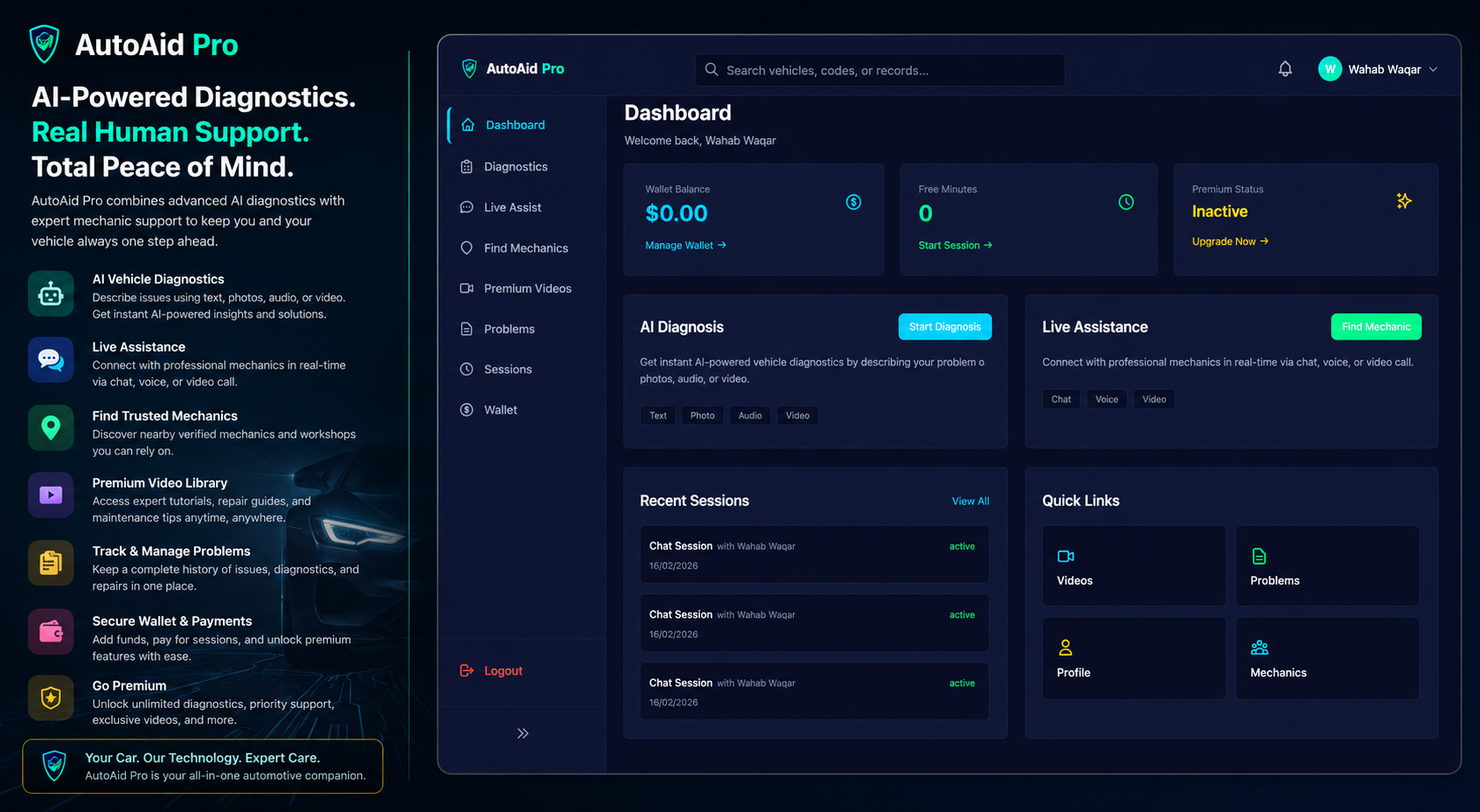Click the AutoAid Pro shield logo in dashboard header
Viewport: 1480px width, 812px height.
click(x=469, y=68)
